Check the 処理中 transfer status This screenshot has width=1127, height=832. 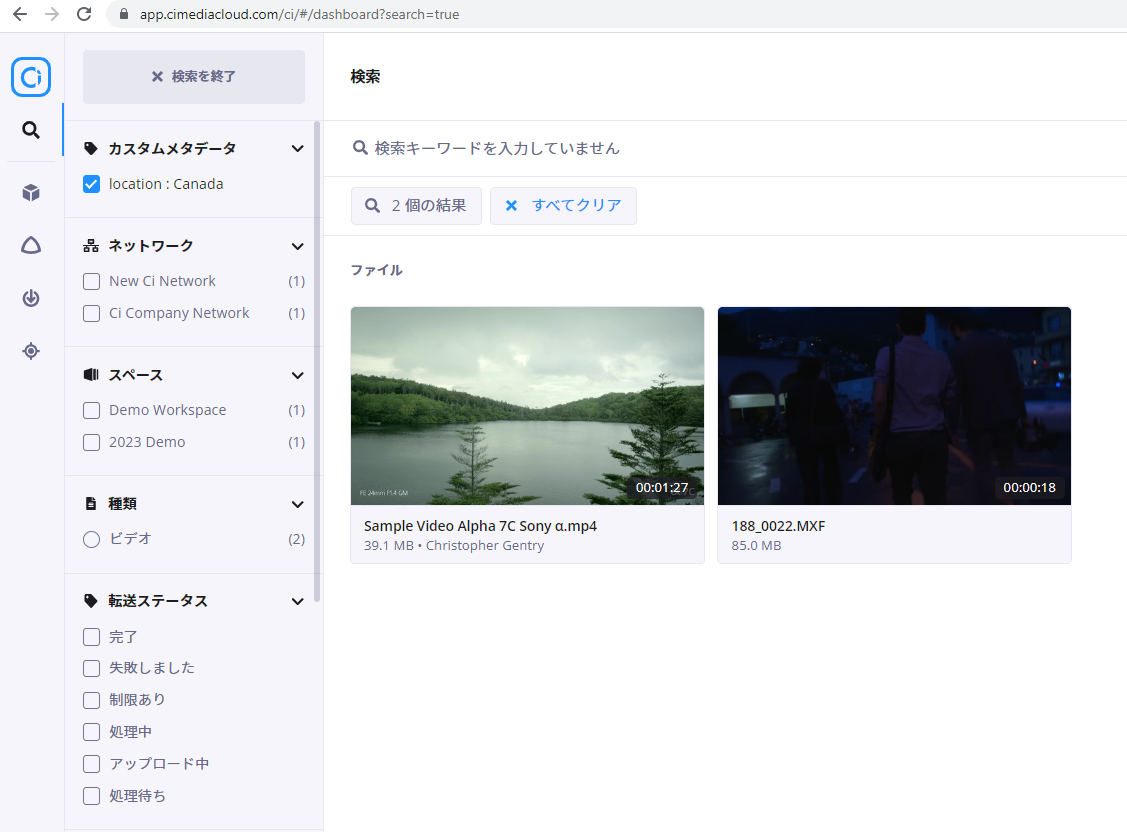coord(91,732)
